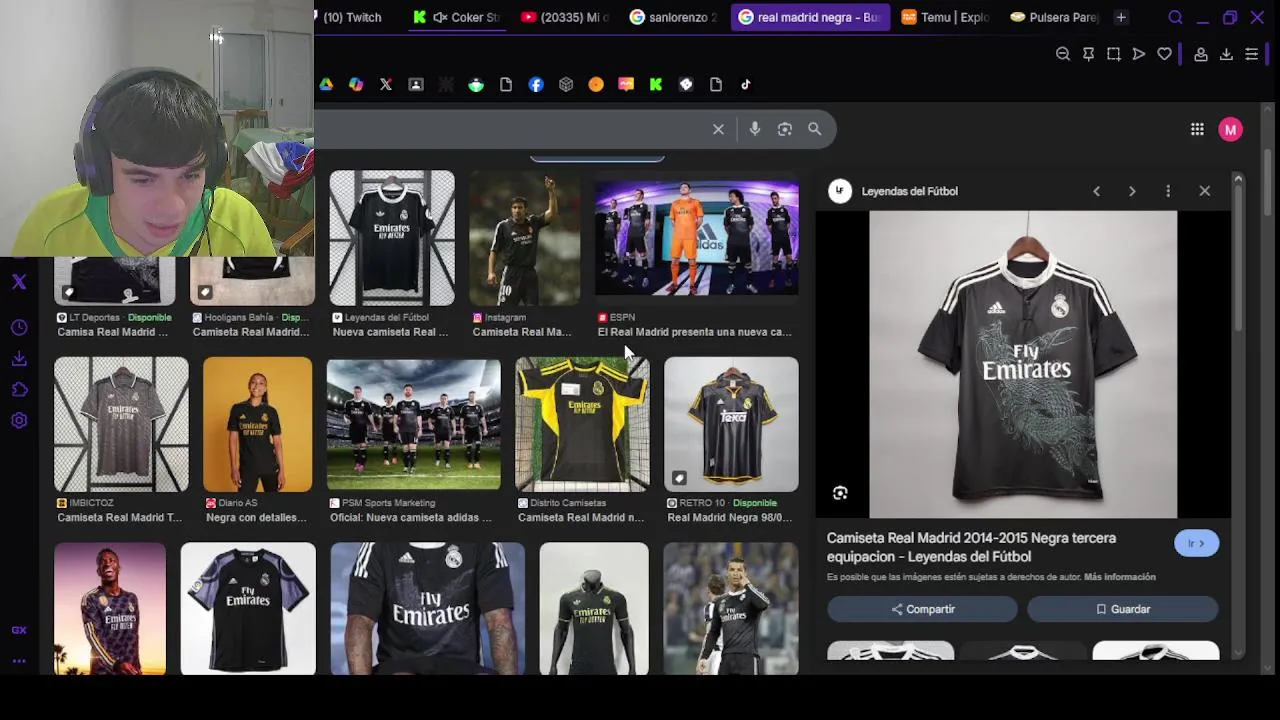
Task: Clear the Google search box text
Action: point(718,129)
